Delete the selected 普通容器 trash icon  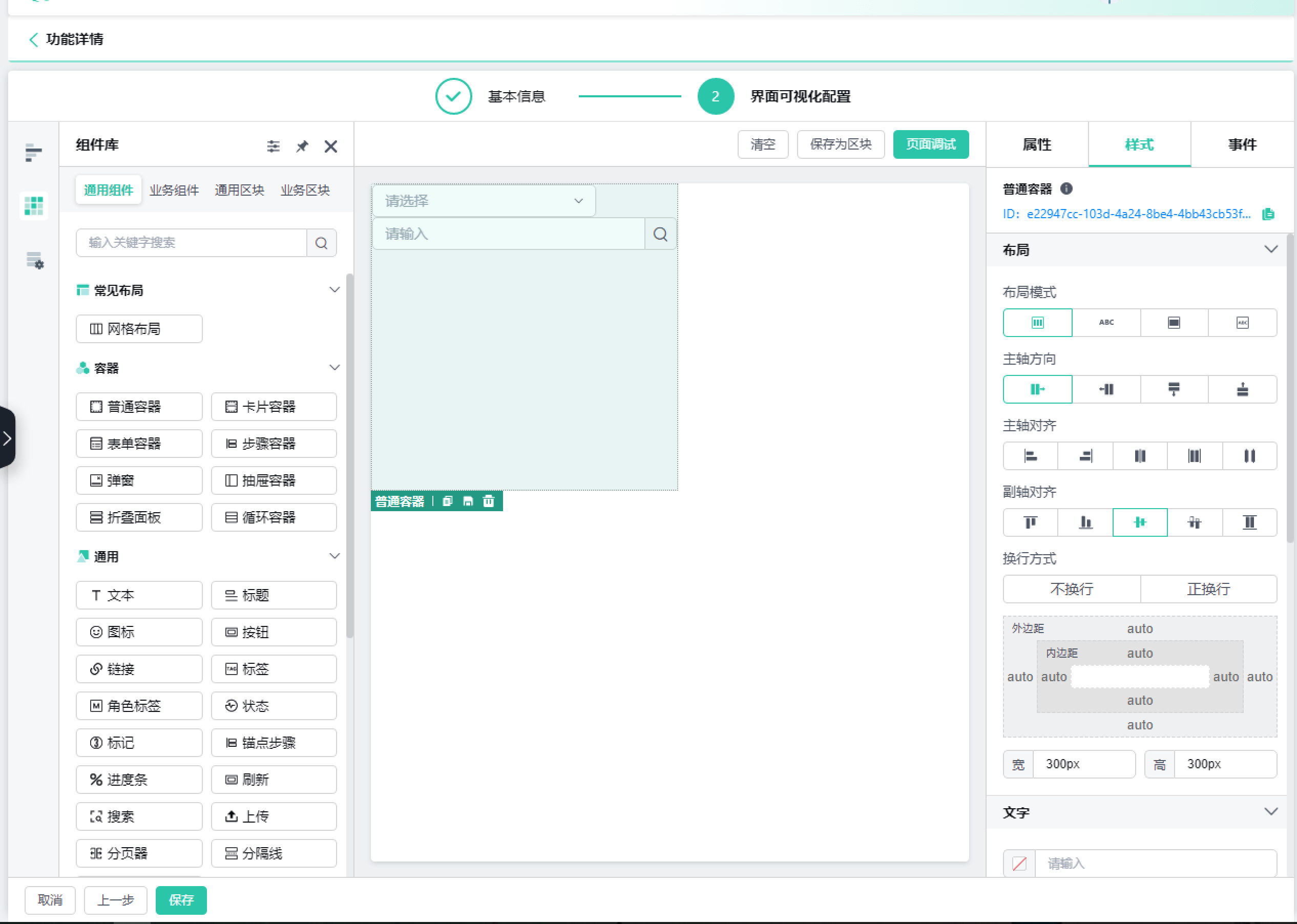point(489,501)
